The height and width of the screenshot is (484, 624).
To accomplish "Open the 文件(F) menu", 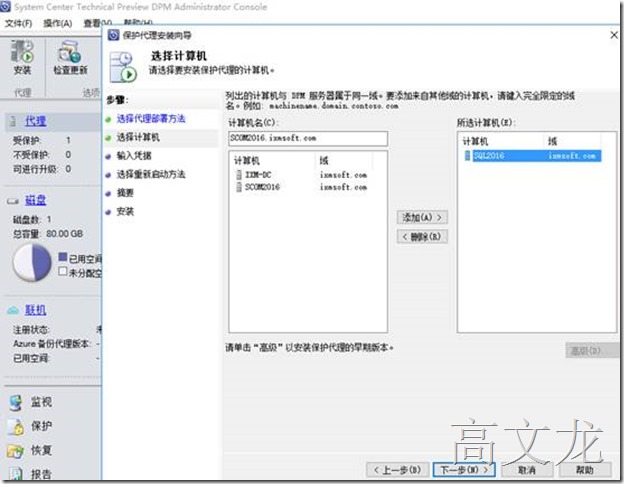I will 18,23.
